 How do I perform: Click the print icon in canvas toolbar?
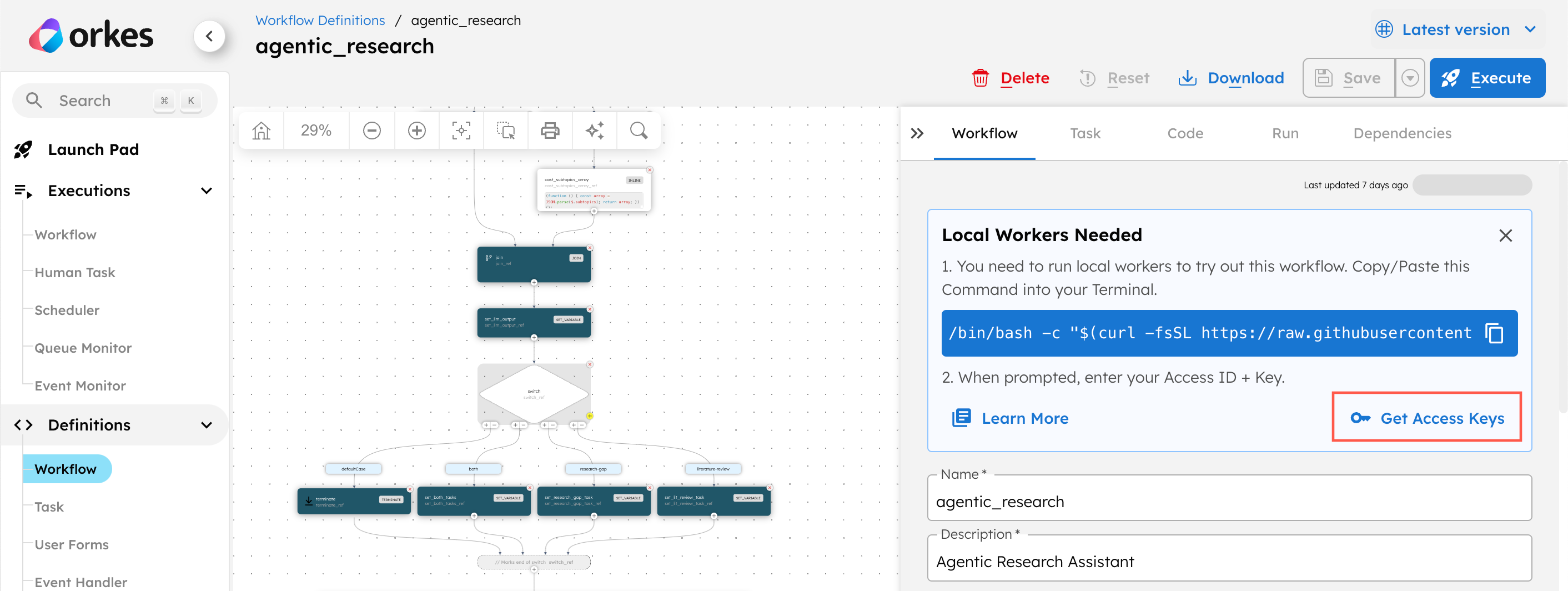click(x=550, y=130)
